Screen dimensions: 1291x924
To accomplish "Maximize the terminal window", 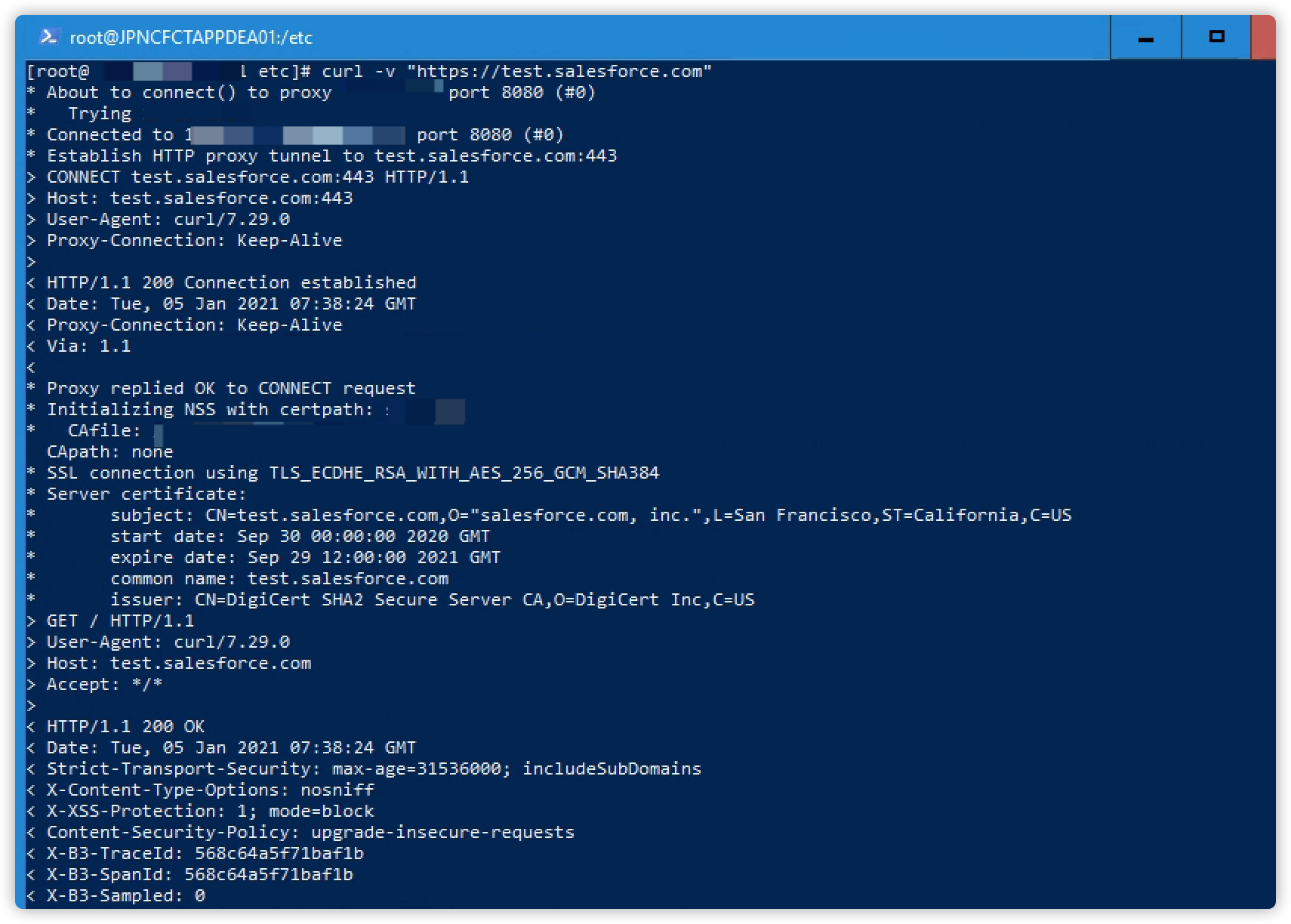I will [1216, 37].
